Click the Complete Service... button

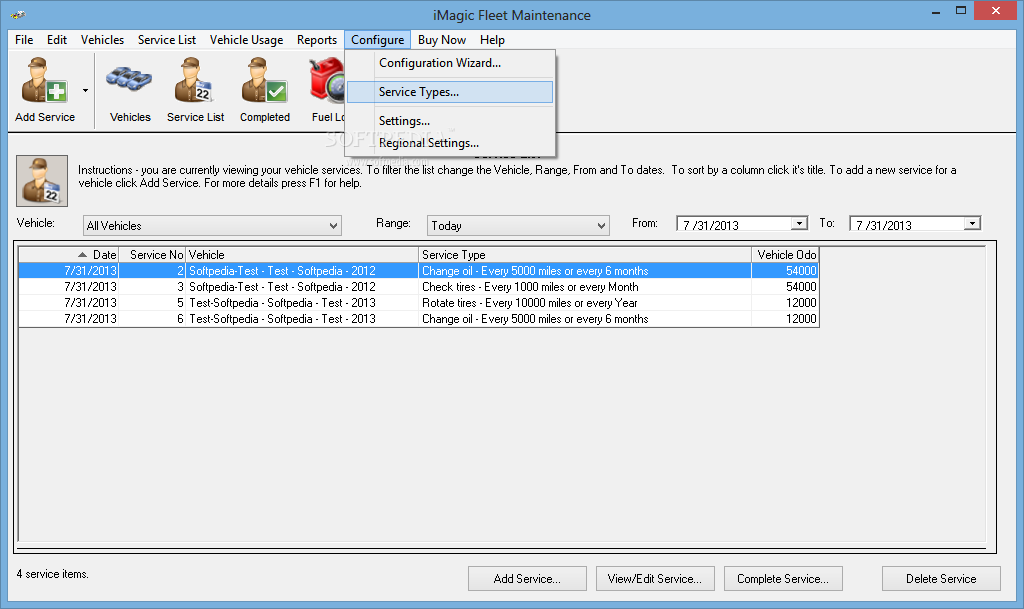point(783,578)
